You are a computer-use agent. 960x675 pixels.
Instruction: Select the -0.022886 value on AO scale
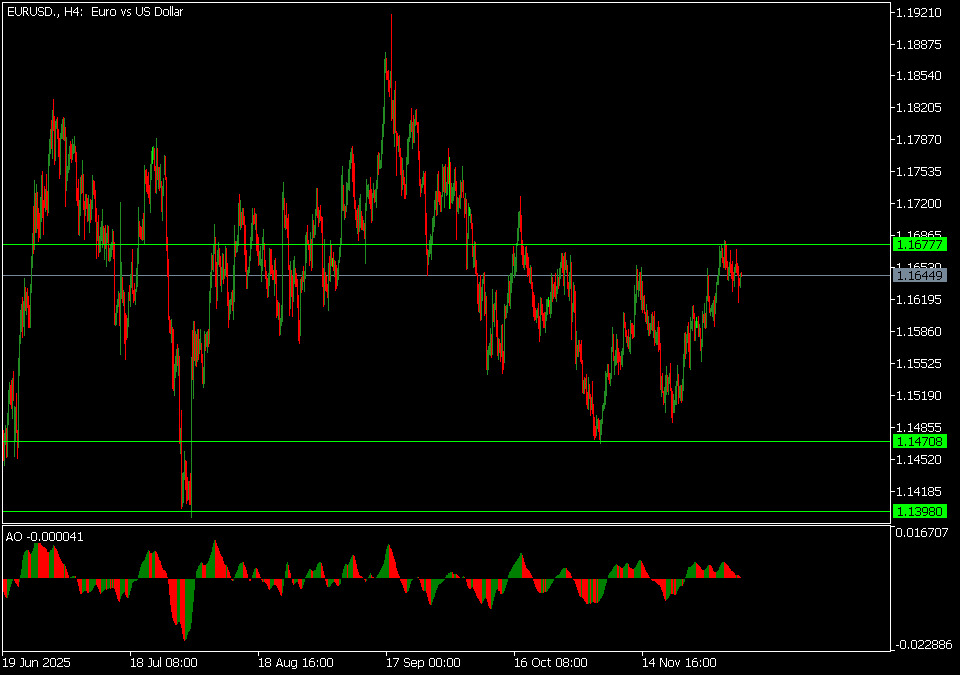(x=921, y=645)
